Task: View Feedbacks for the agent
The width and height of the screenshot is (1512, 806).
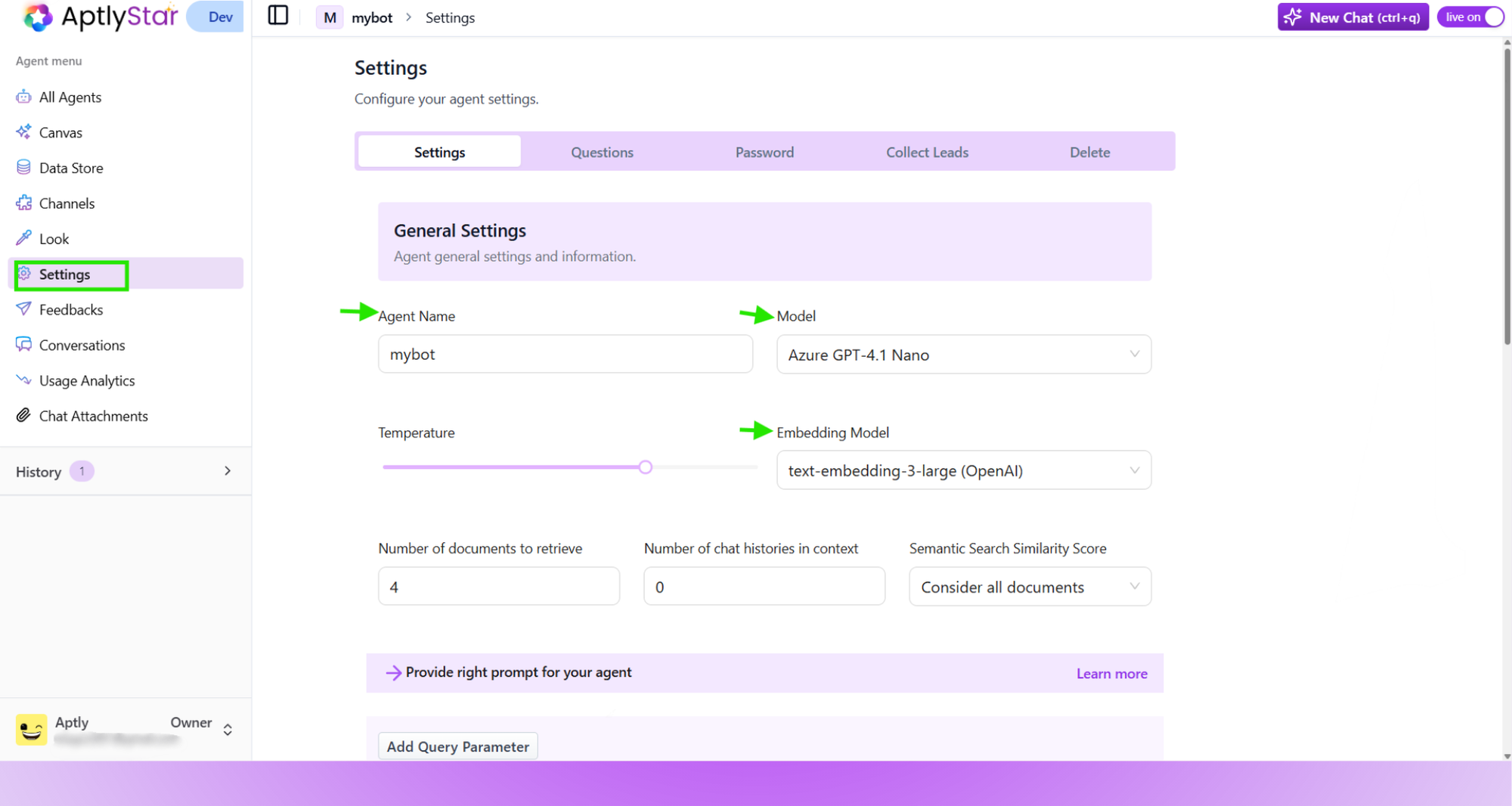Action: point(71,309)
